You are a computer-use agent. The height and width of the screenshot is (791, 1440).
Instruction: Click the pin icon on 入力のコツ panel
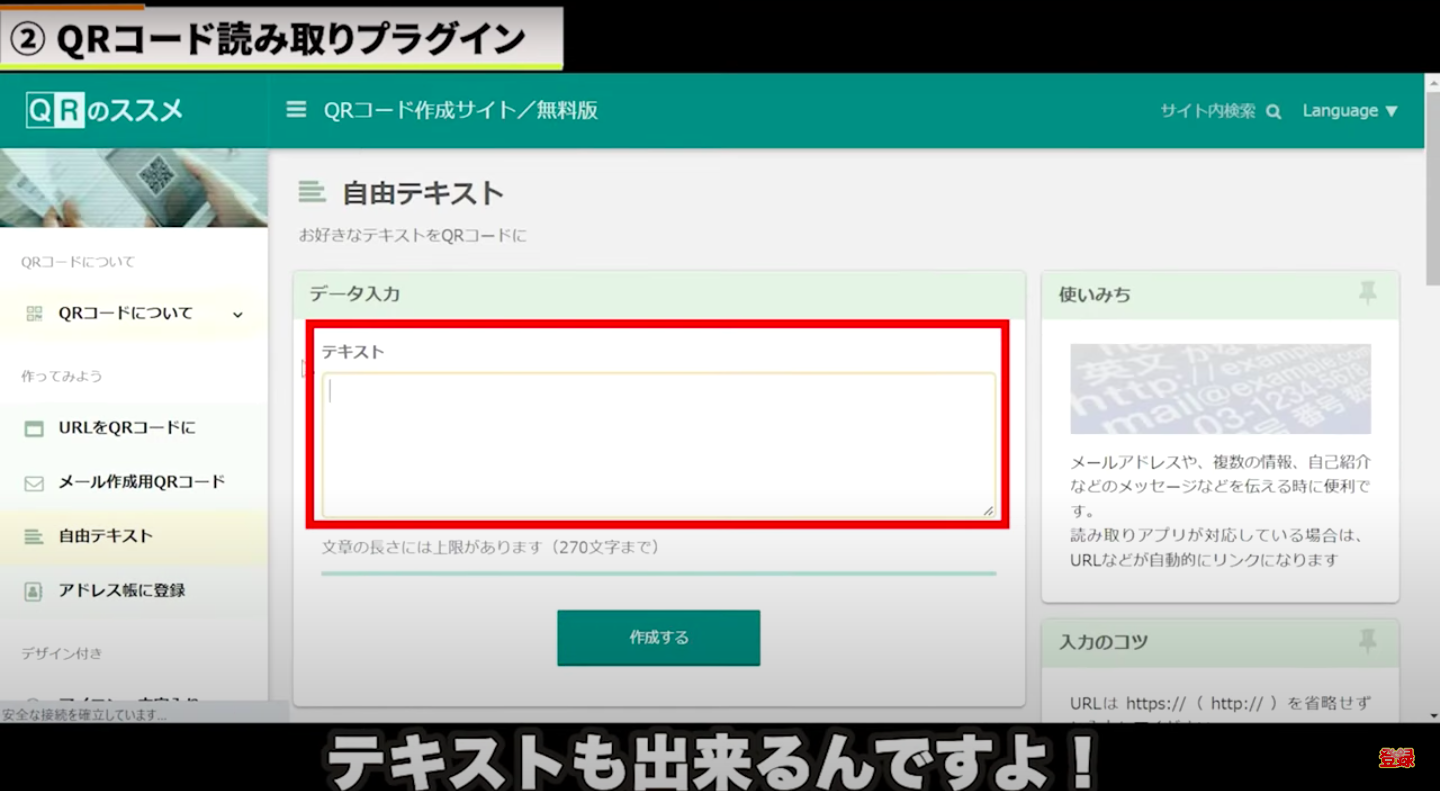(x=1367, y=640)
